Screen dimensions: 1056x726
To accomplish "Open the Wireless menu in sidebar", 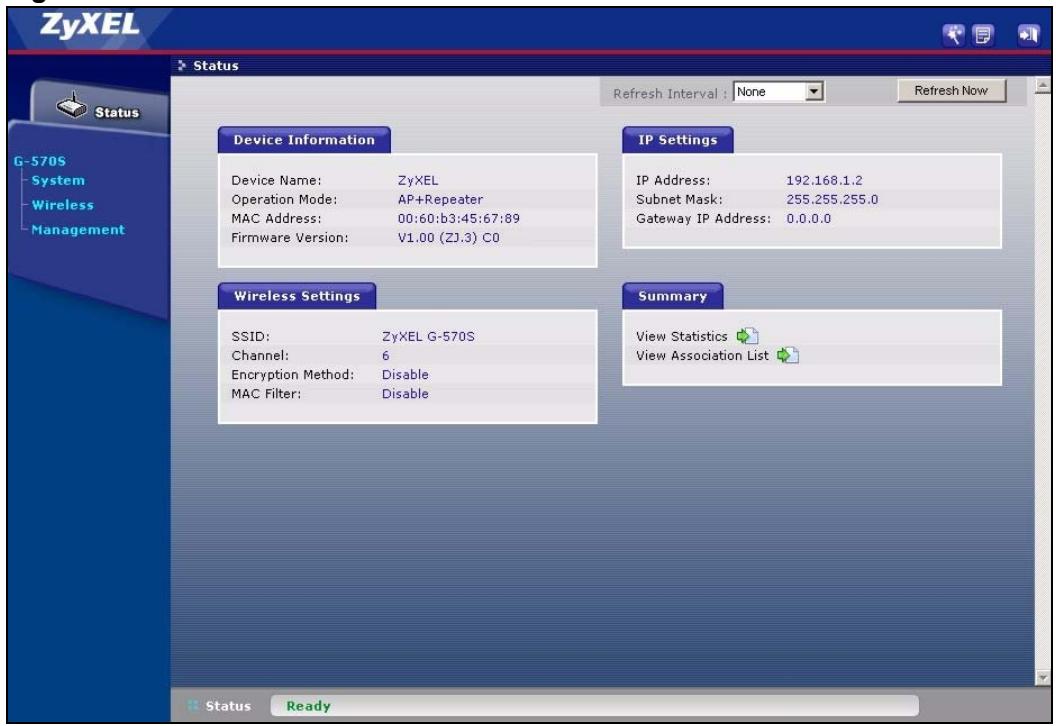I will [x=63, y=205].
